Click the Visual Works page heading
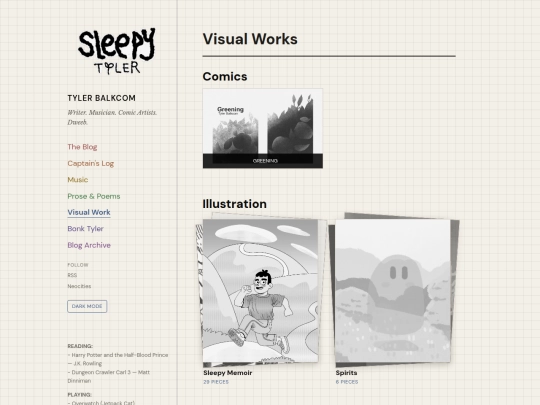Screen dimensions: 540x405 [x=250, y=39]
